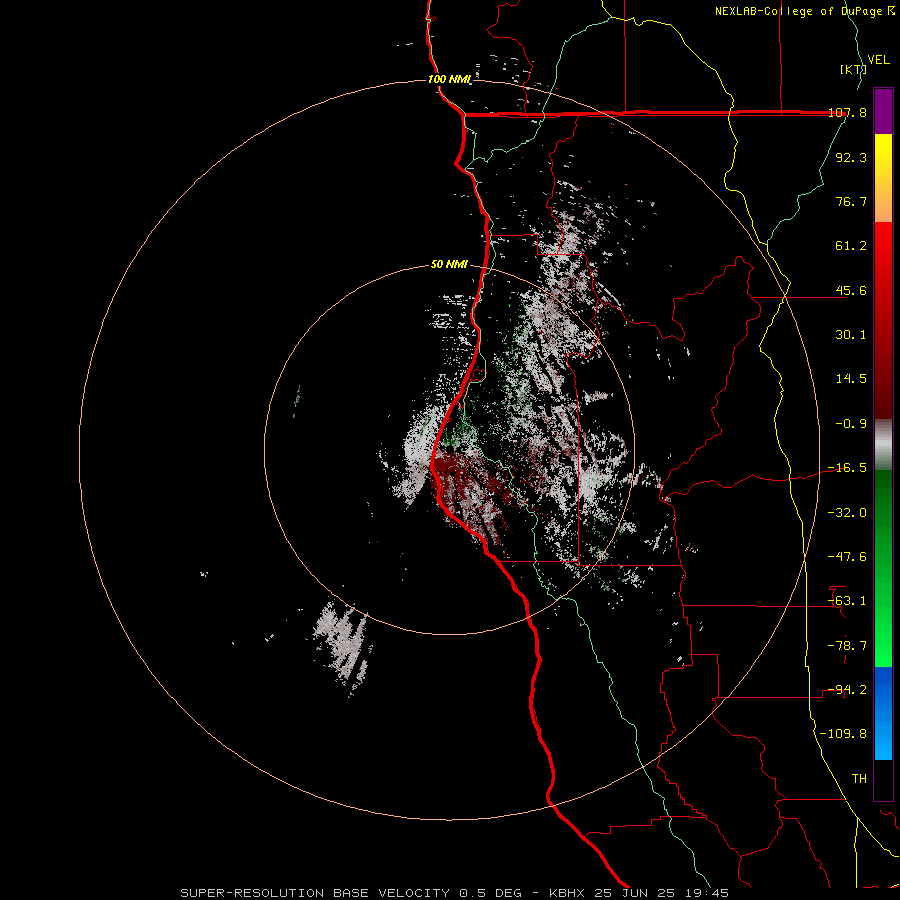Pick the dark TH segment of color bar
The height and width of the screenshot is (900, 900).
click(883, 779)
